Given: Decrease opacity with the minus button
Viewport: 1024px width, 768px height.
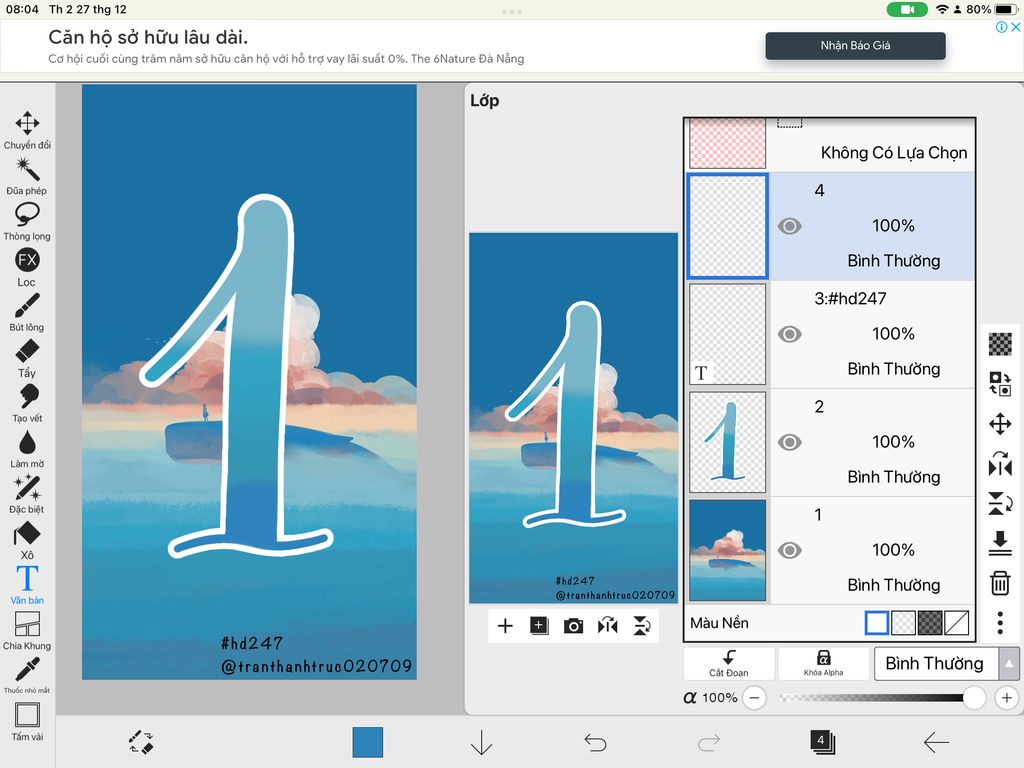Looking at the screenshot, I should click(x=754, y=697).
